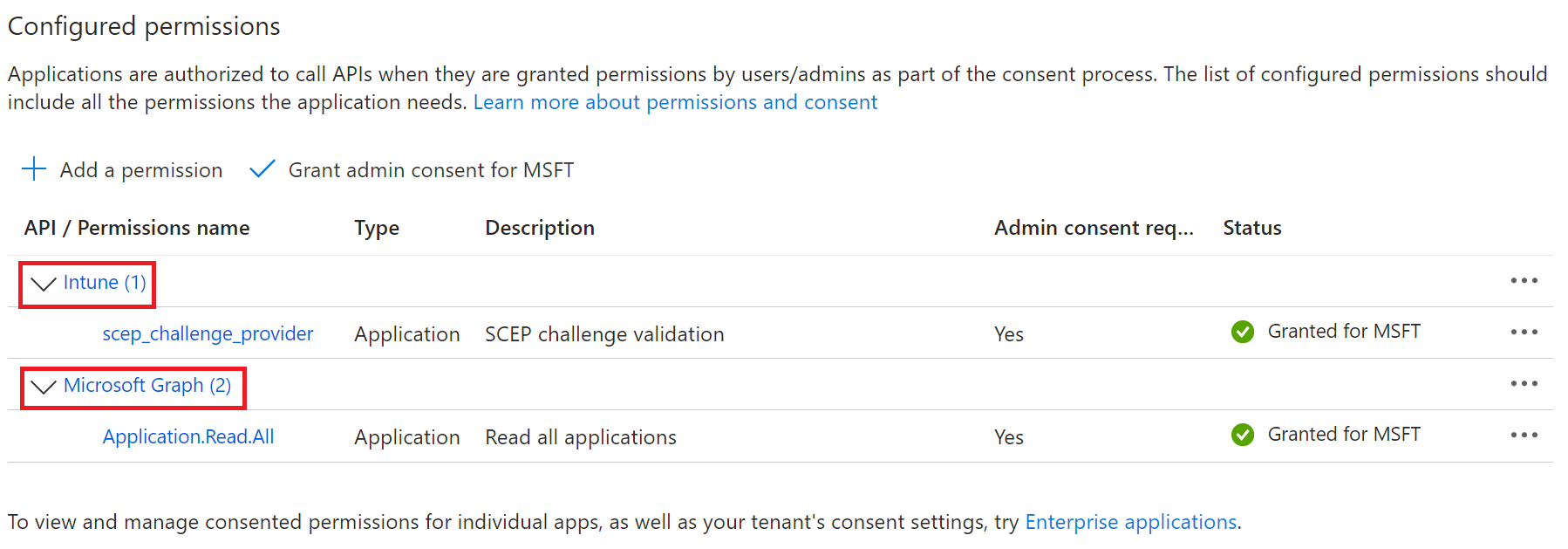Image resolution: width=1568 pixels, height=549 pixels.
Task: Go to Enterprise applications link
Action: (x=1130, y=522)
